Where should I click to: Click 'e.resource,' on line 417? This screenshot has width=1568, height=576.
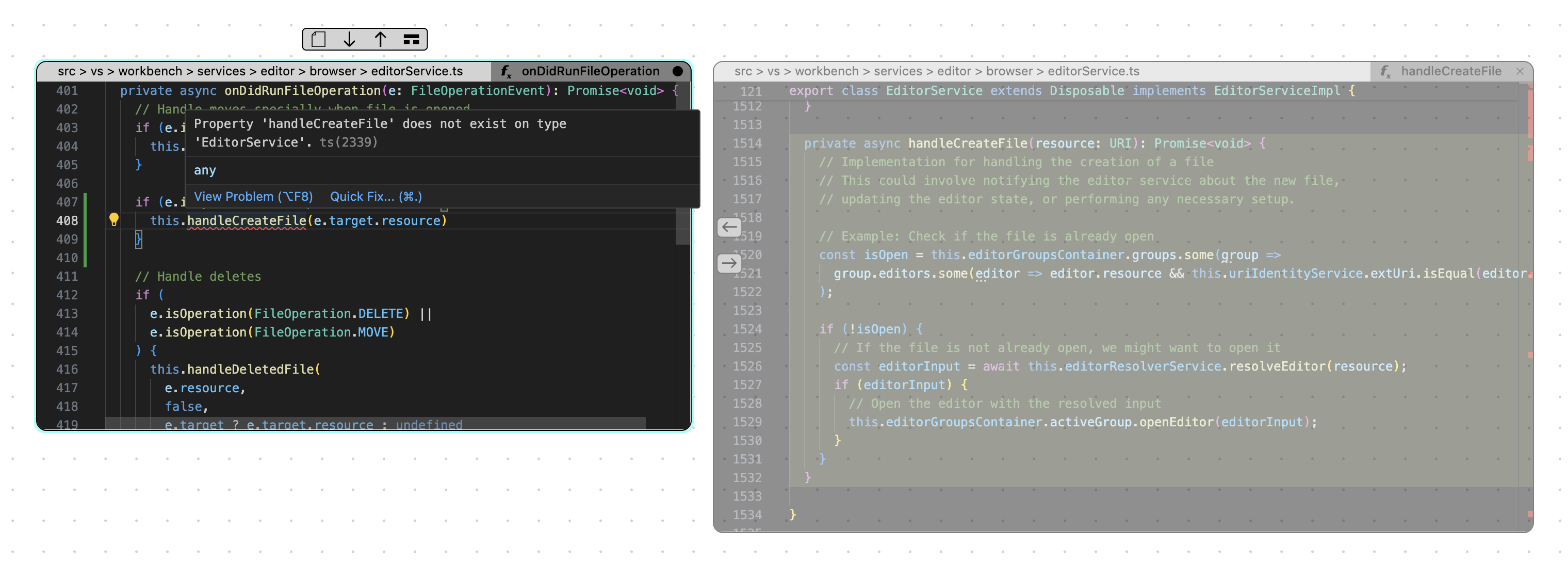pos(205,388)
